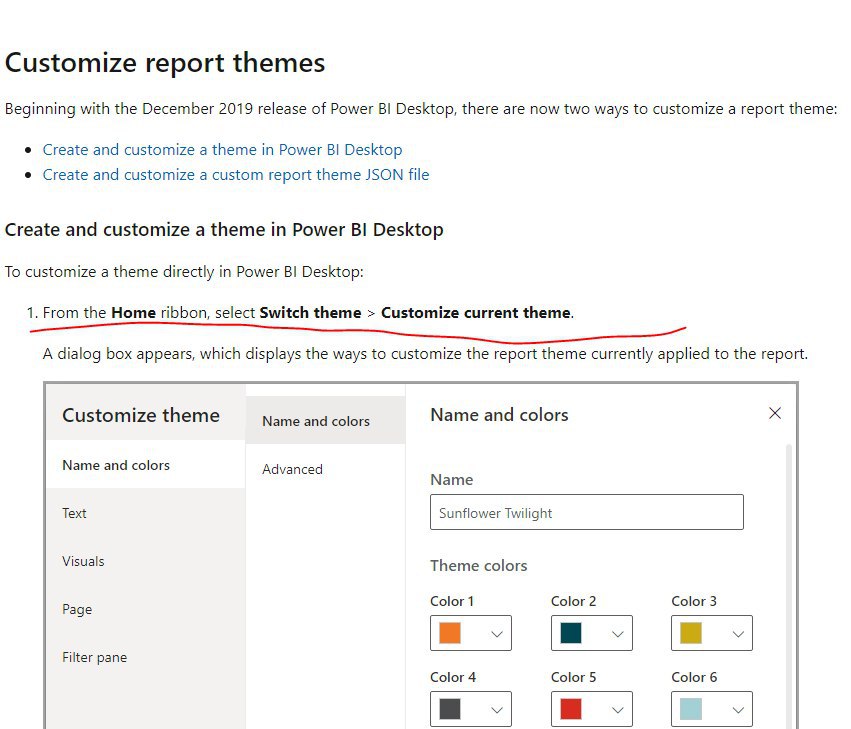Screen dimensions: 851x729
Task: Click the 'Customize report themes' heading
Action: [165, 62]
